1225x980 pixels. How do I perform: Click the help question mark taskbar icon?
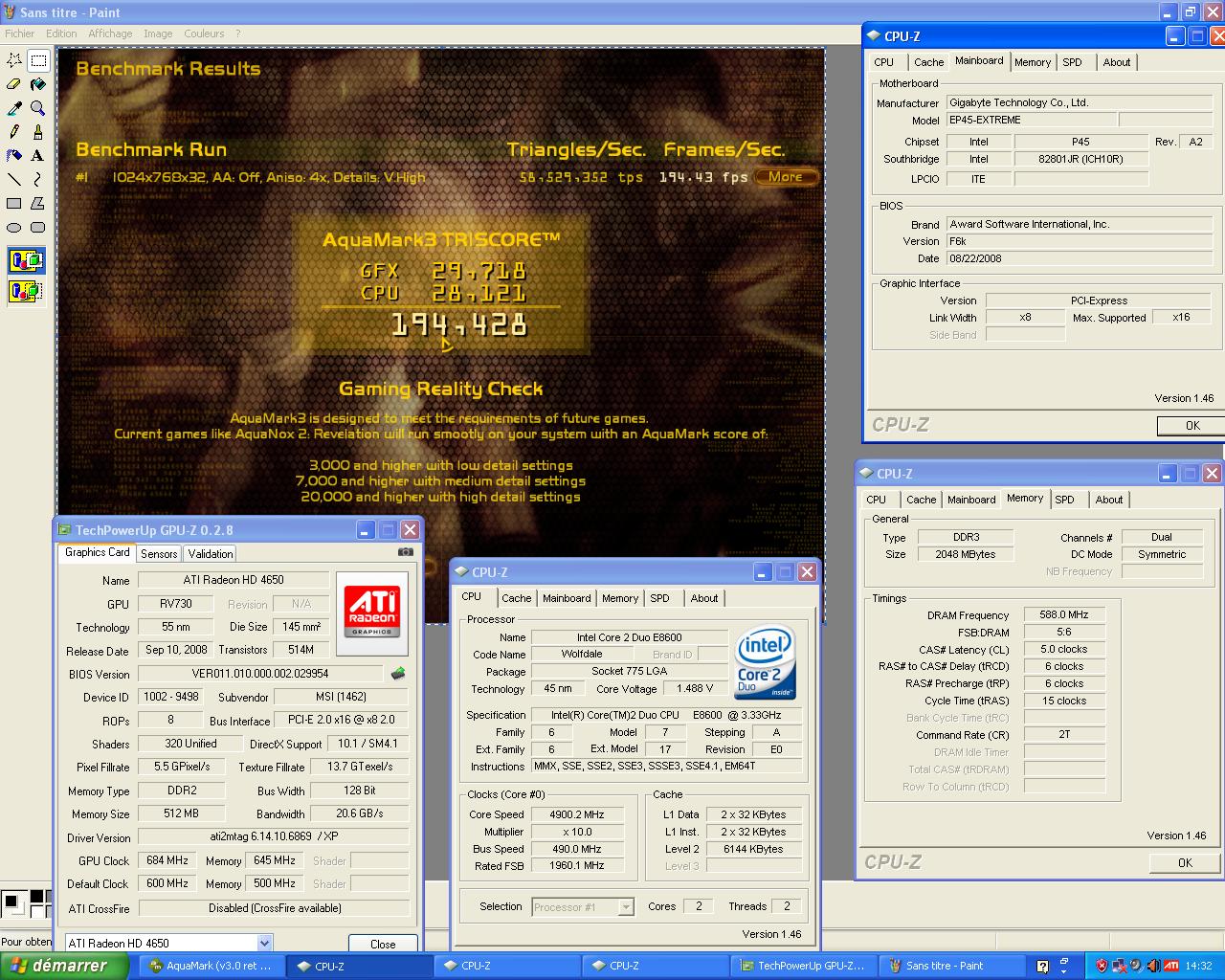pyautogui.click(x=1042, y=966)
